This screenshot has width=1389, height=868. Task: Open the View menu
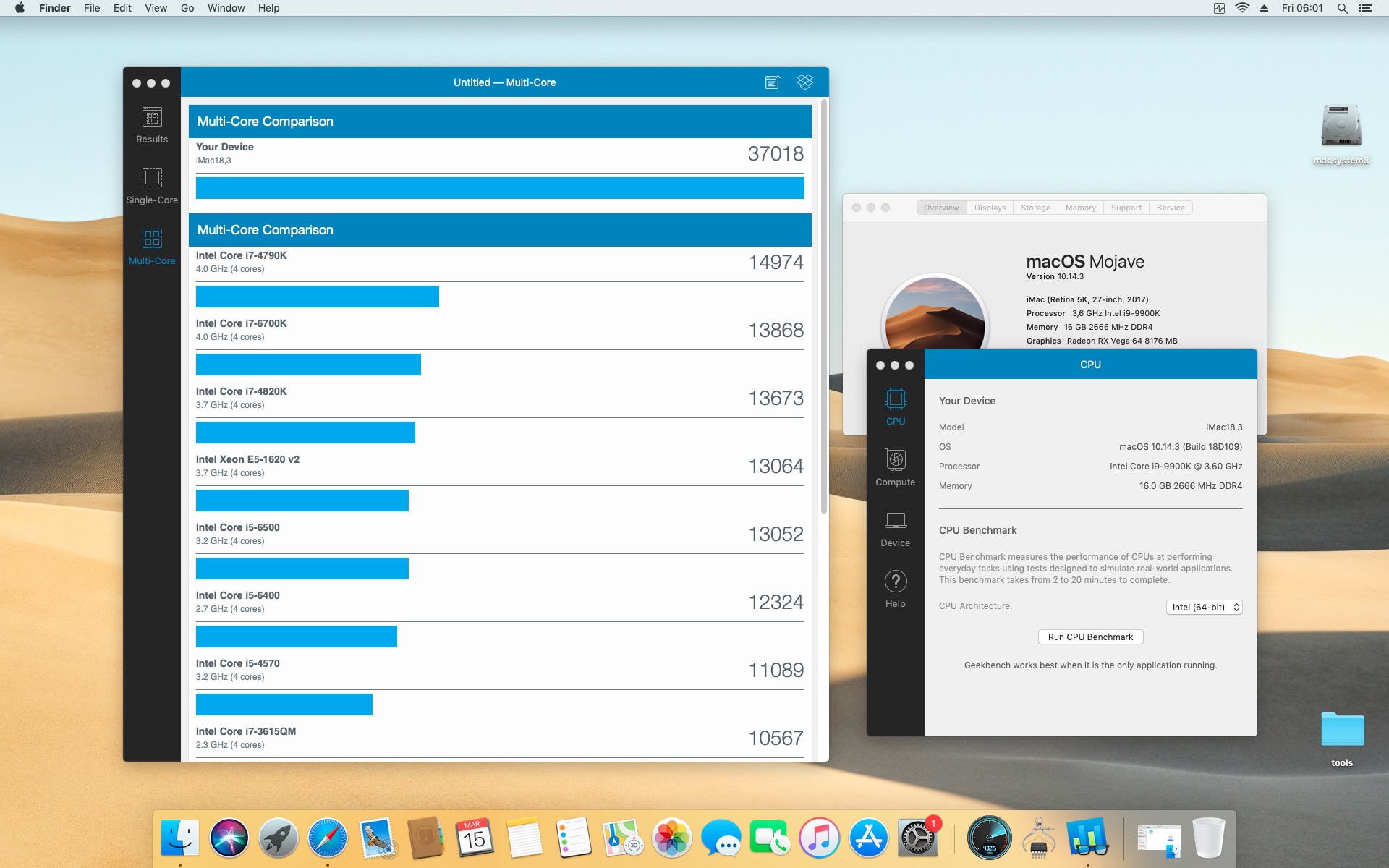point(156,8)
